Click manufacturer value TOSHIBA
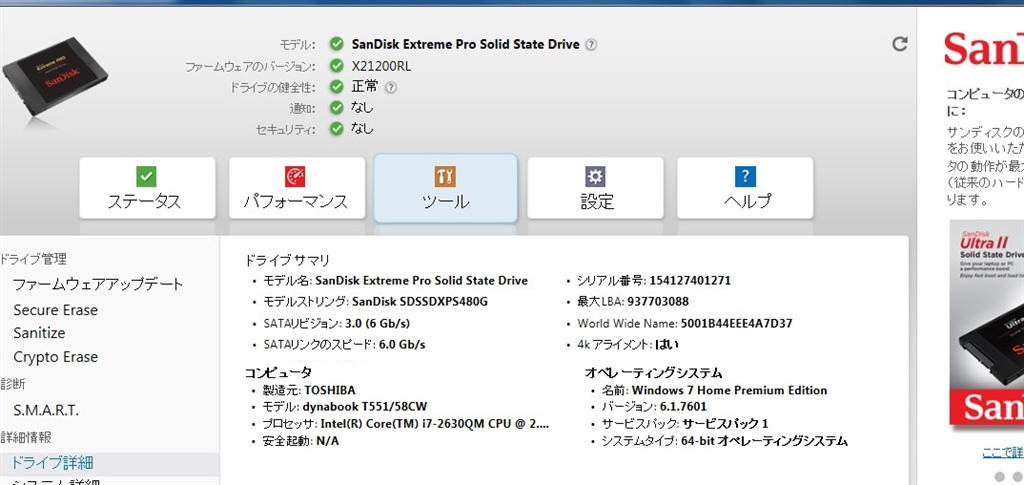This screenshot has height=485, width=1024. (x=330, y=390)
